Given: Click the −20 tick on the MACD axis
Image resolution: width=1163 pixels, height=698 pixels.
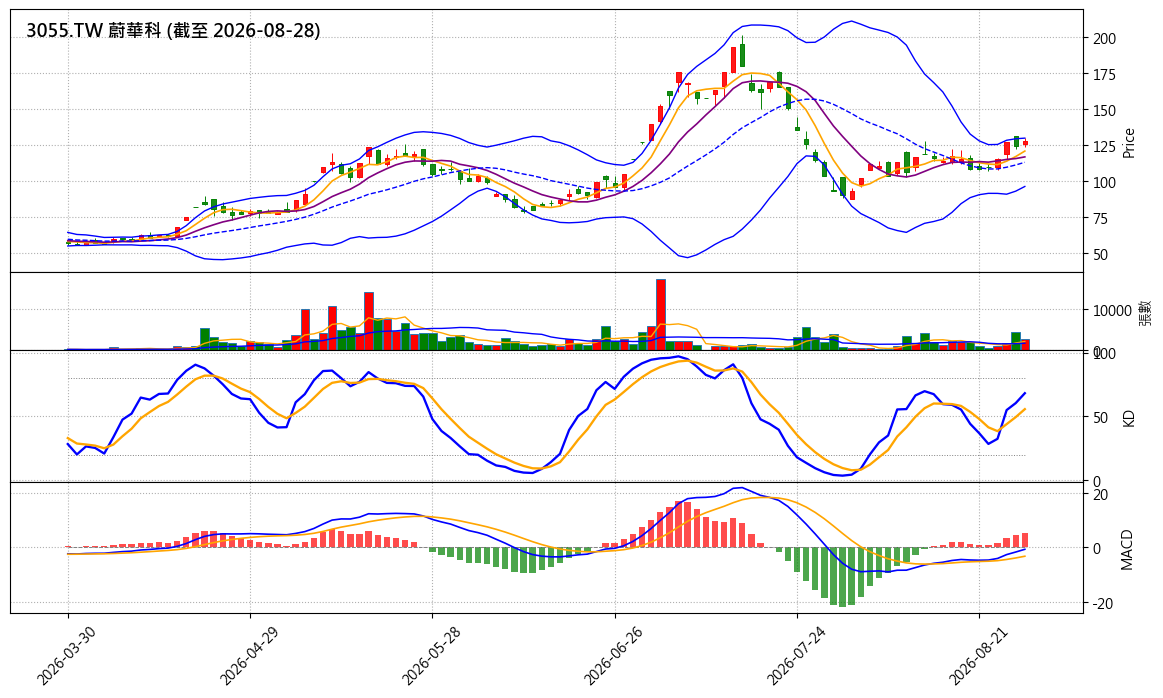Looking at the screenshot, I should coord(1102,605).
